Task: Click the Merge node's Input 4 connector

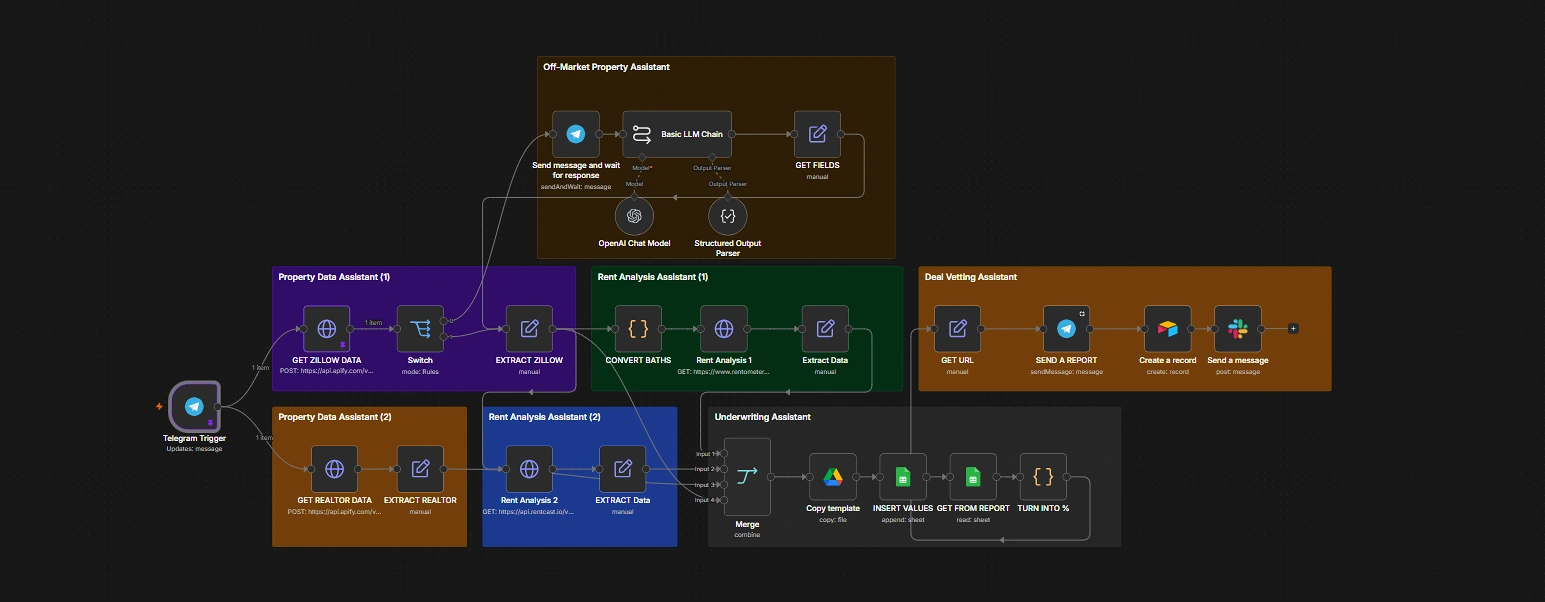Action: (x=724, y=500)
